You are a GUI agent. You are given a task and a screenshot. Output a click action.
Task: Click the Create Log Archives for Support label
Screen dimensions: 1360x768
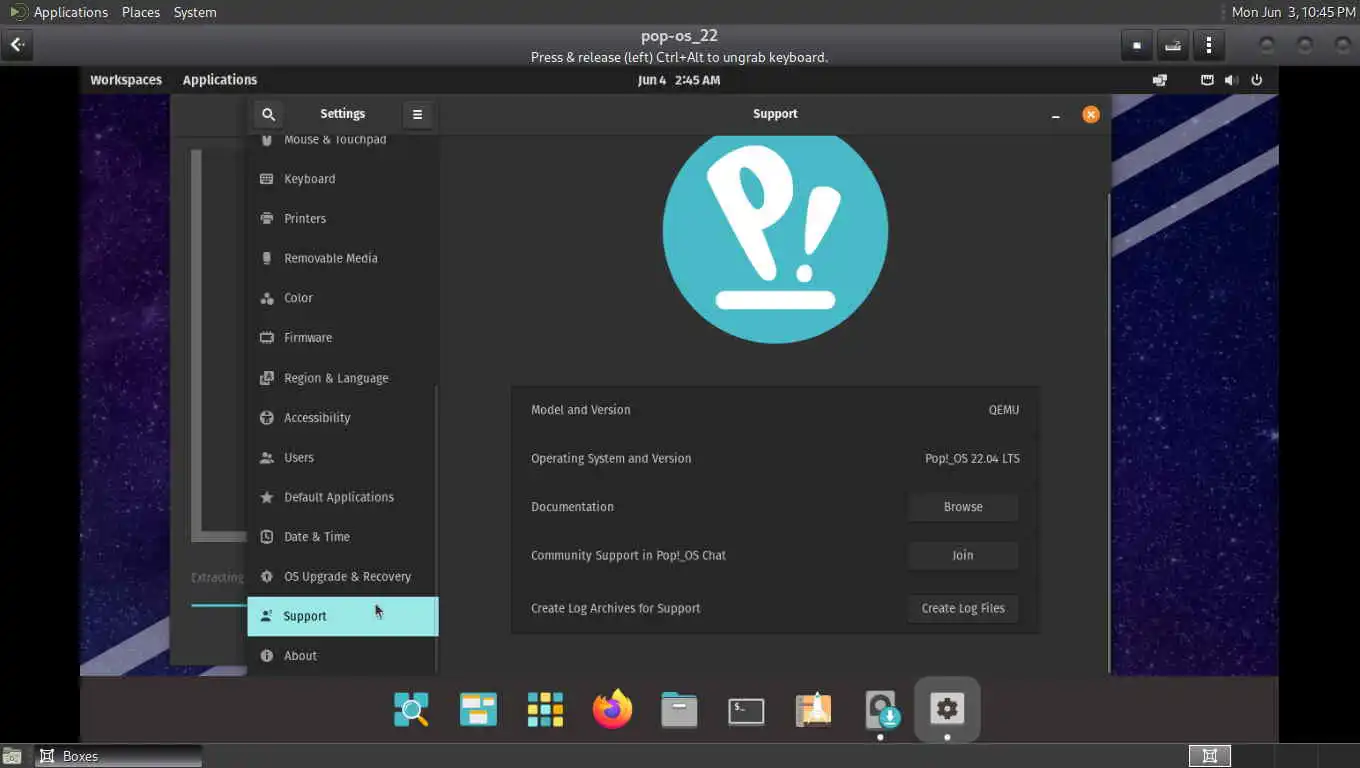[615, 608]
